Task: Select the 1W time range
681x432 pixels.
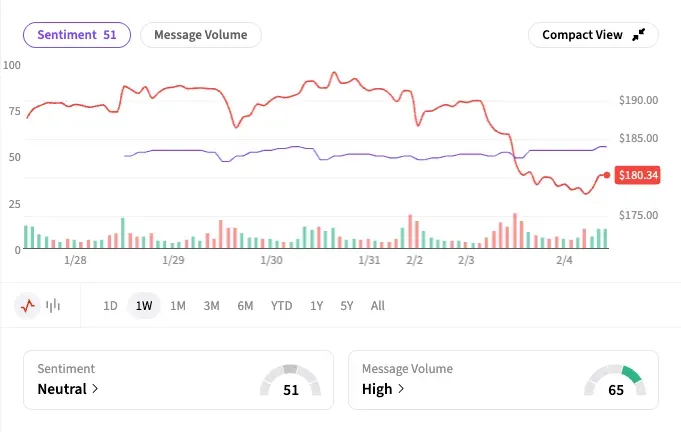Action: pos(144,306)
